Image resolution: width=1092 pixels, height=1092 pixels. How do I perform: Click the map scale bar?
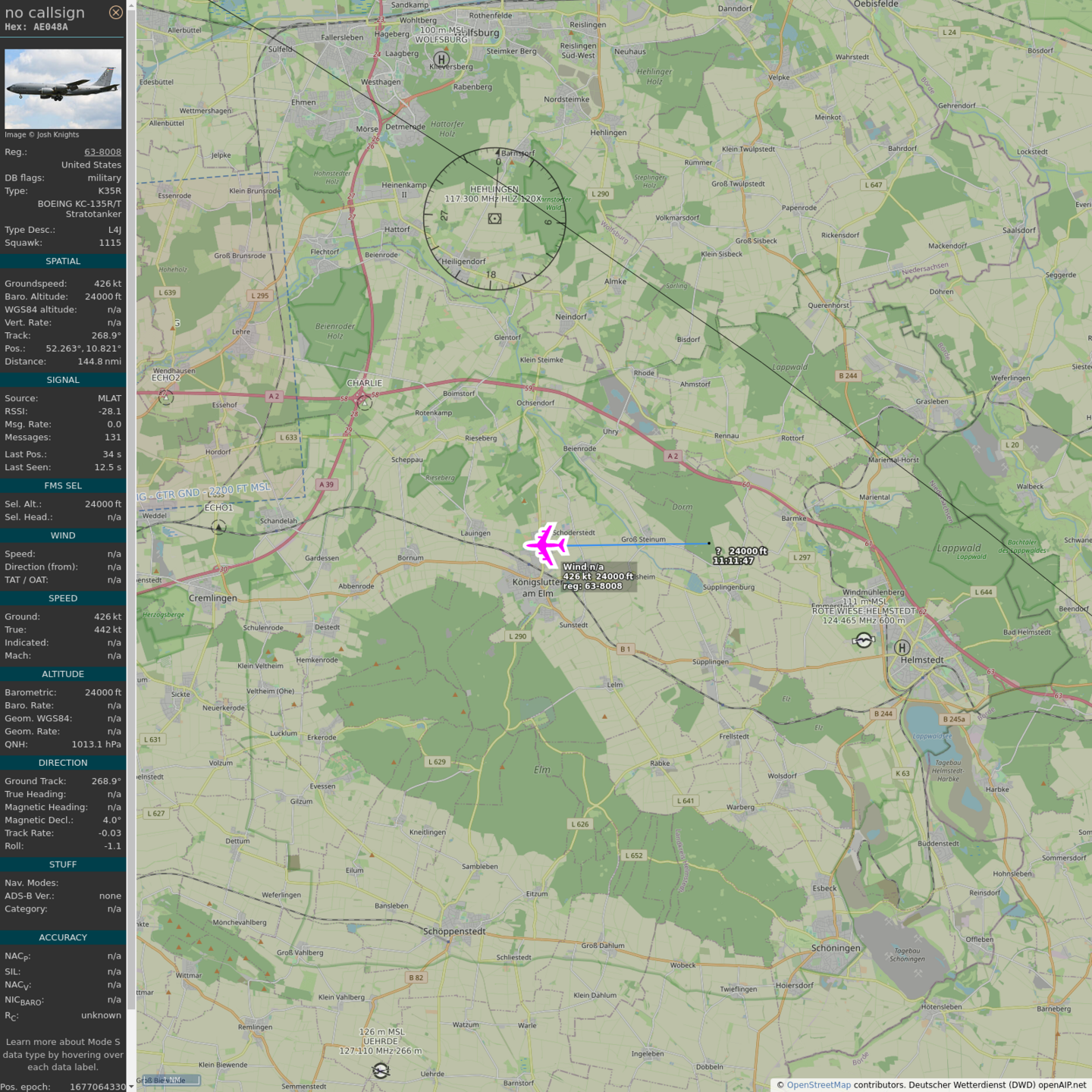171,1080
